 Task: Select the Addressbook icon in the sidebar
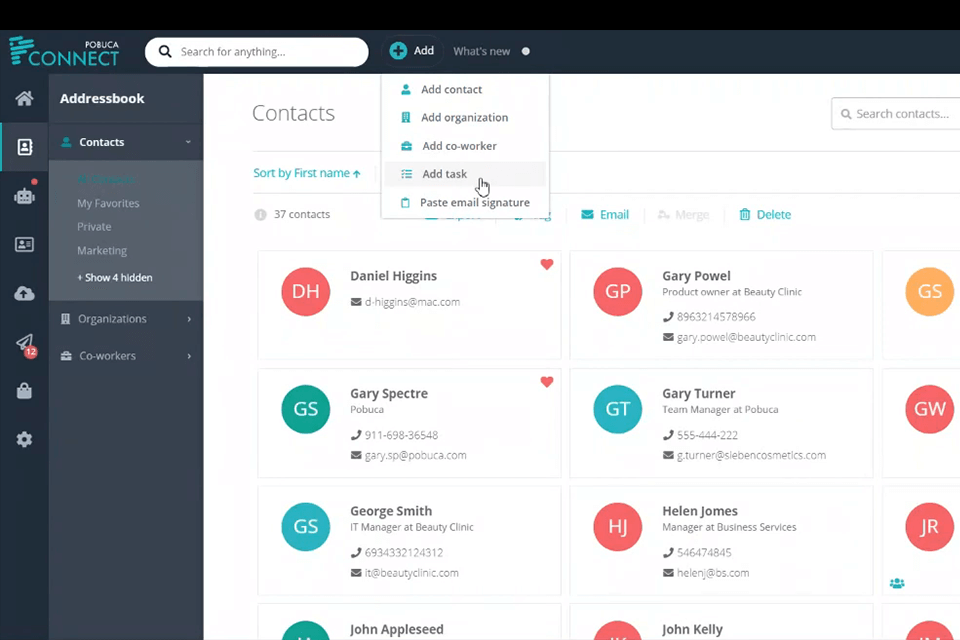tap(24, 146)
